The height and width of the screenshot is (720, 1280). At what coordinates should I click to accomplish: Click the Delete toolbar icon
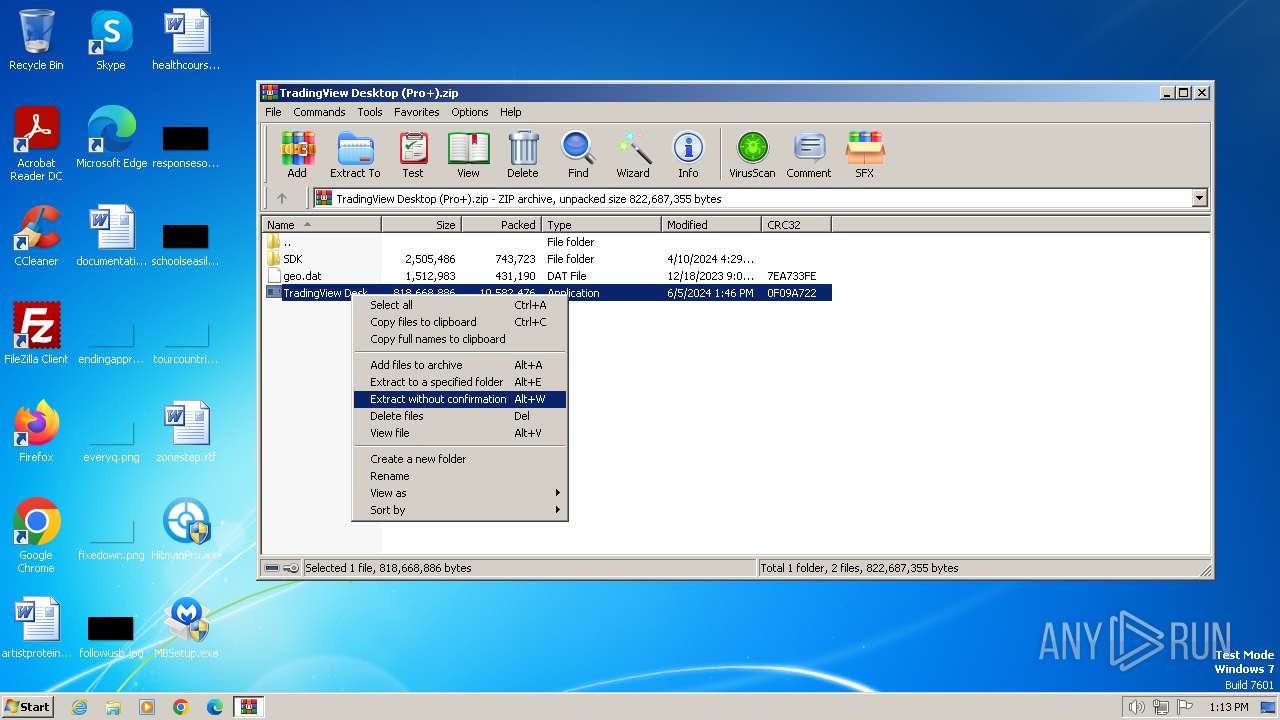(522, 155)
